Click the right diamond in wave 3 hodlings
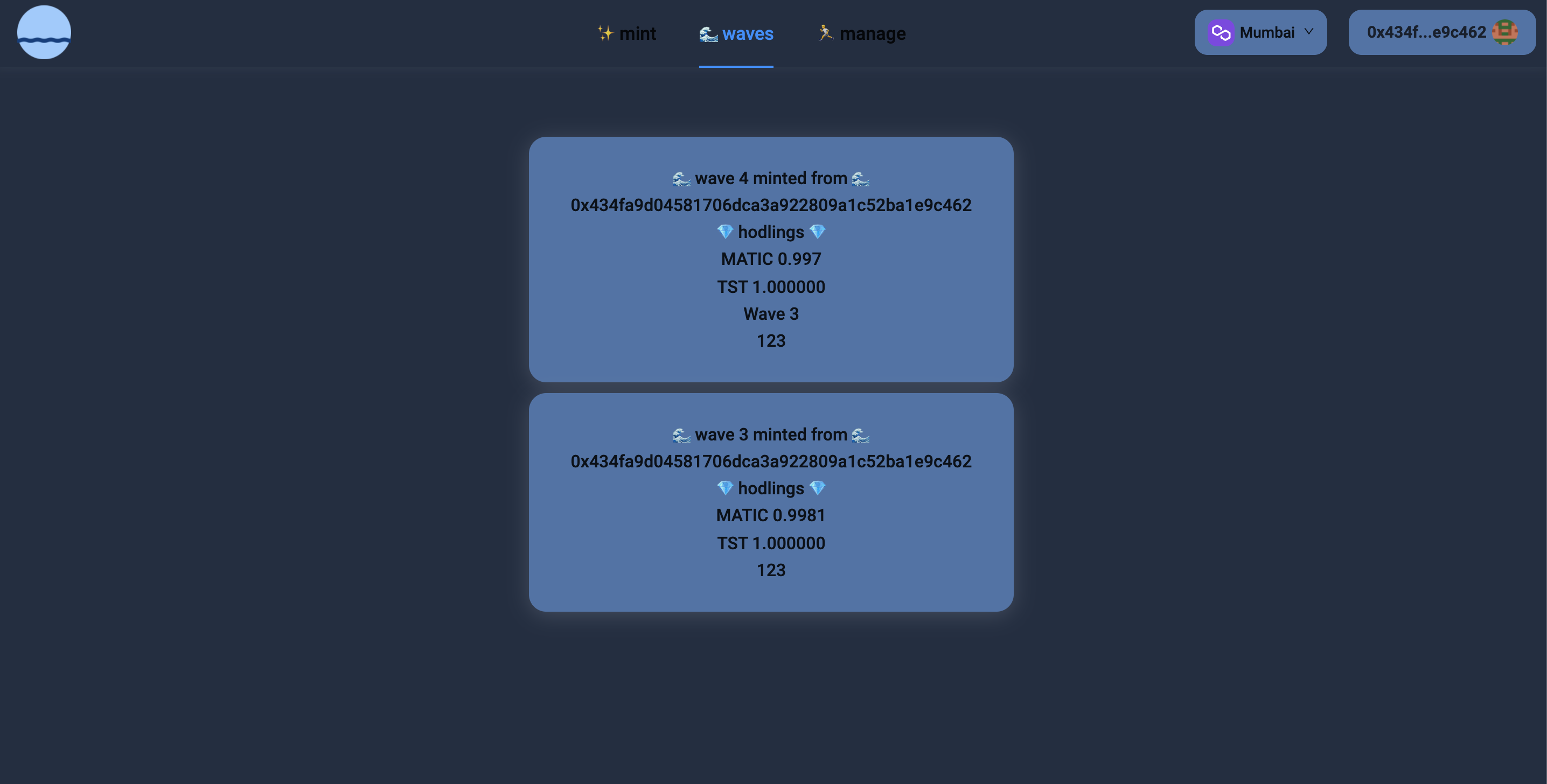The width and height of the screenshot is (1547, 784). (817, 488)
